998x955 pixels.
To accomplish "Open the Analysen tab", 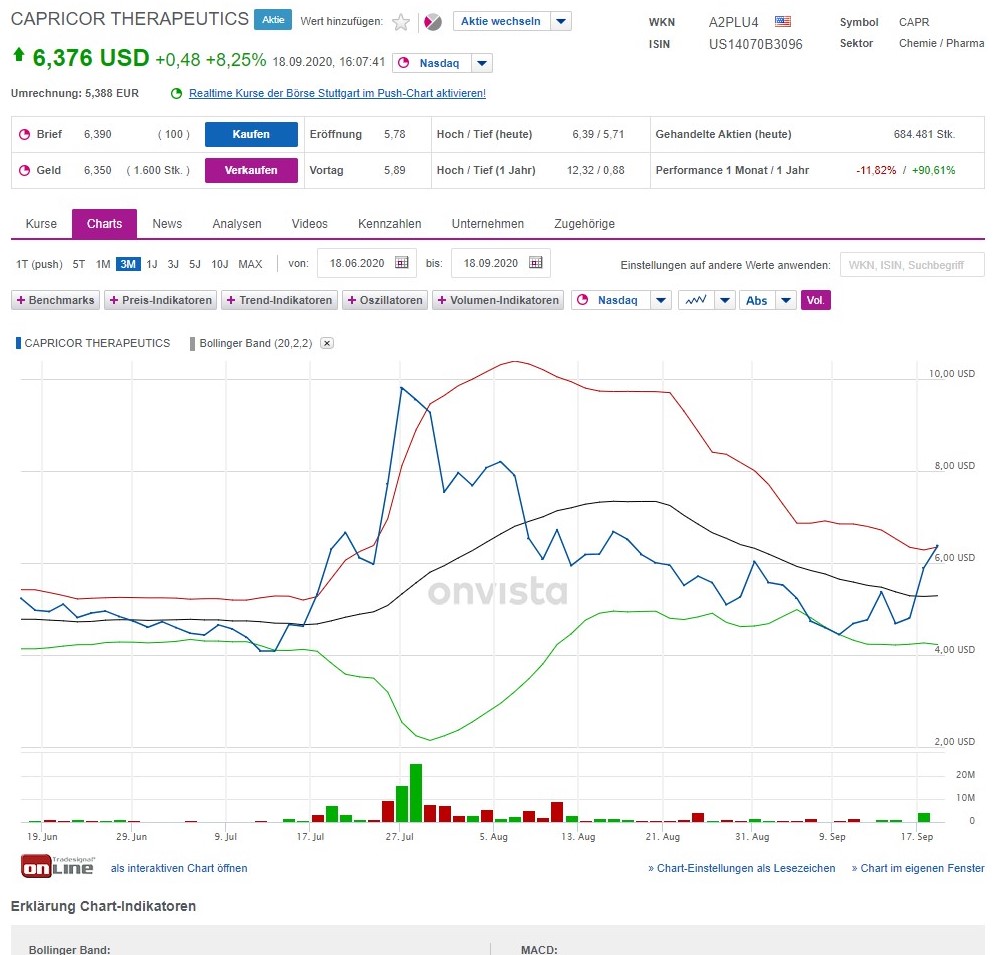I will coord(236,224).
